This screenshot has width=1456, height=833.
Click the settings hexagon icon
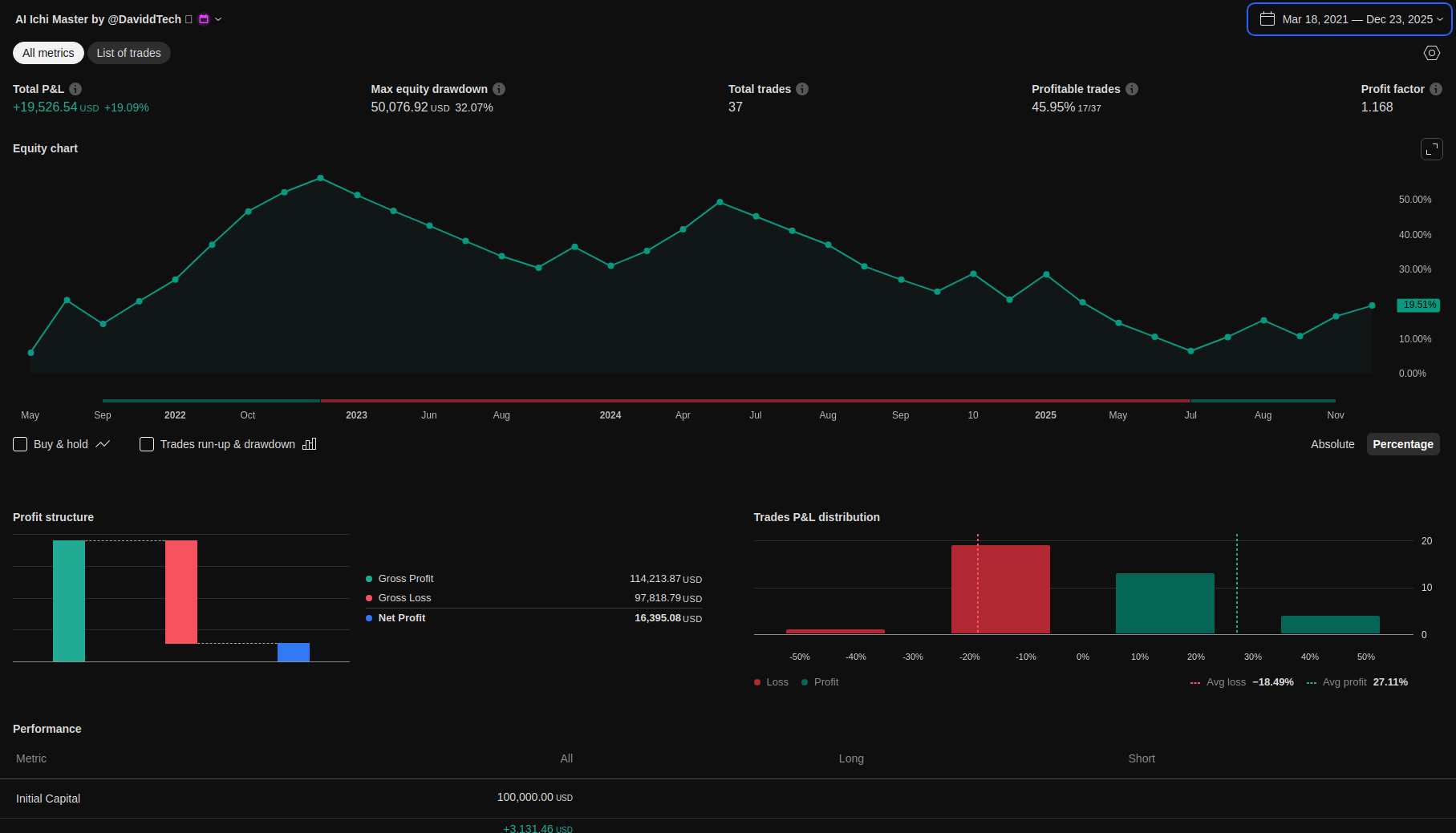click(x=1431, y=53)
